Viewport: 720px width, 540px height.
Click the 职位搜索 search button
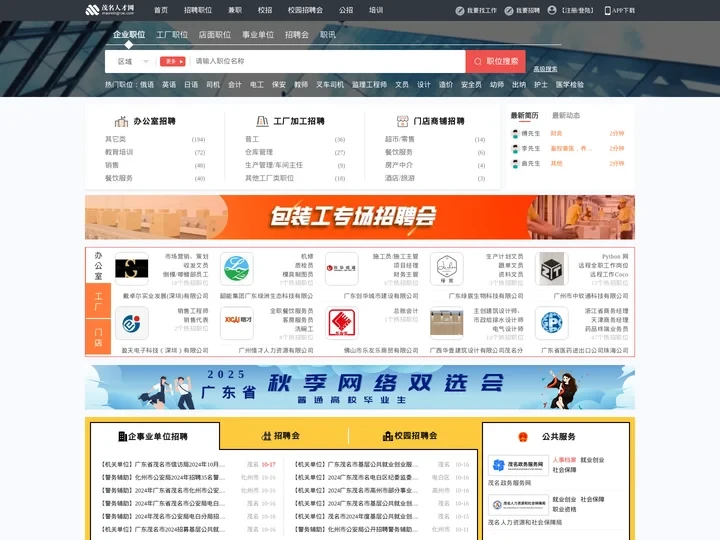tap(495, 62)
